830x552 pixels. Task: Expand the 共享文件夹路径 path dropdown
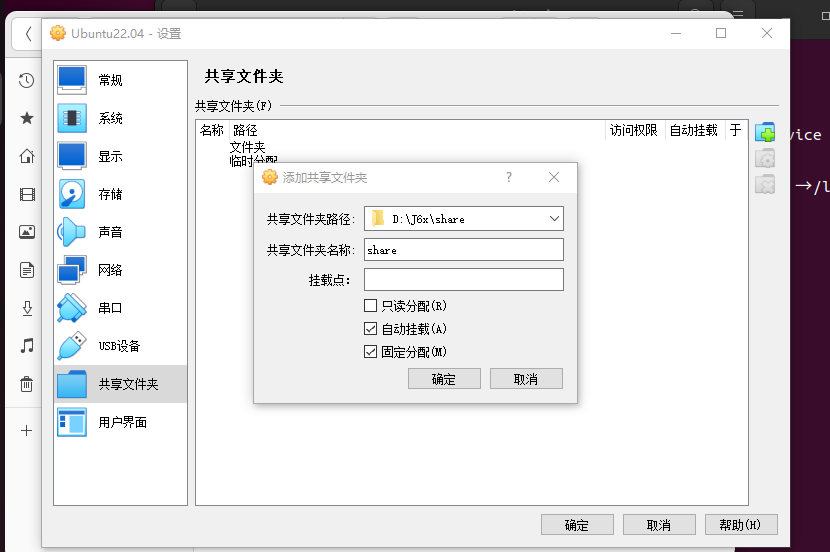tap(554, 218)
